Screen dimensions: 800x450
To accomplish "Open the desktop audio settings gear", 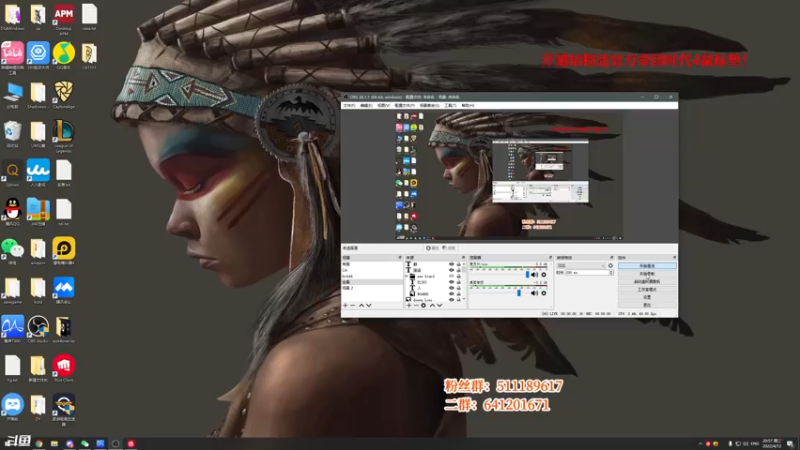I will pos(544,293).
